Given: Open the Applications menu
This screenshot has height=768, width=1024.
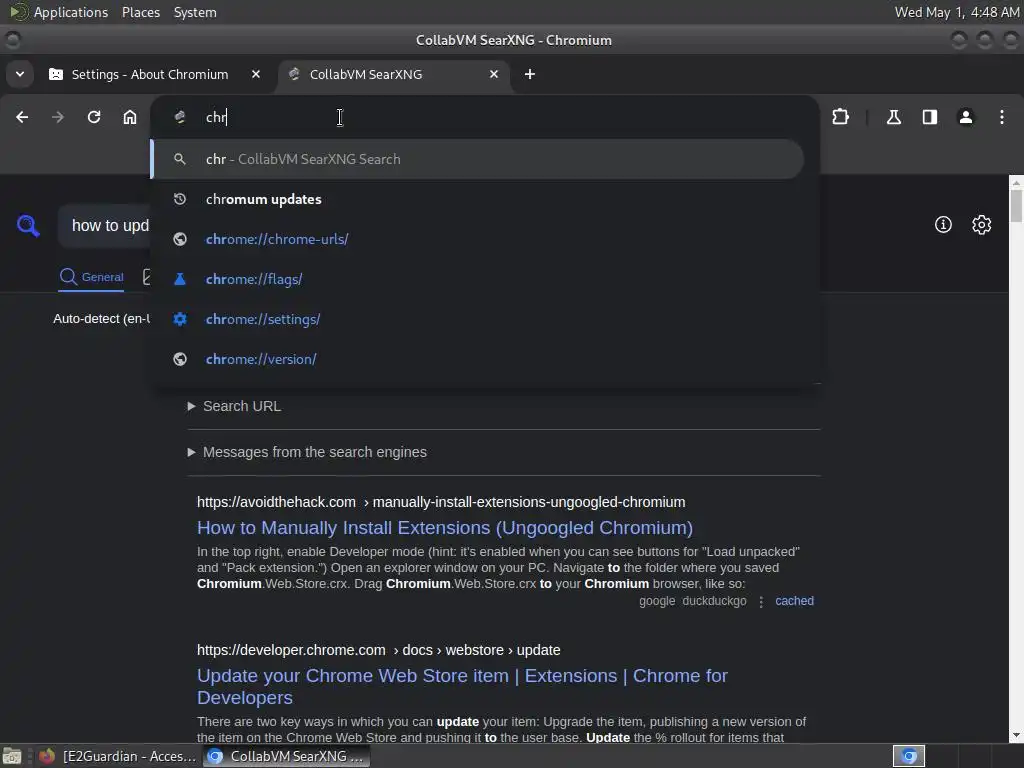Looking at the screenshot, I should (60, 12).
